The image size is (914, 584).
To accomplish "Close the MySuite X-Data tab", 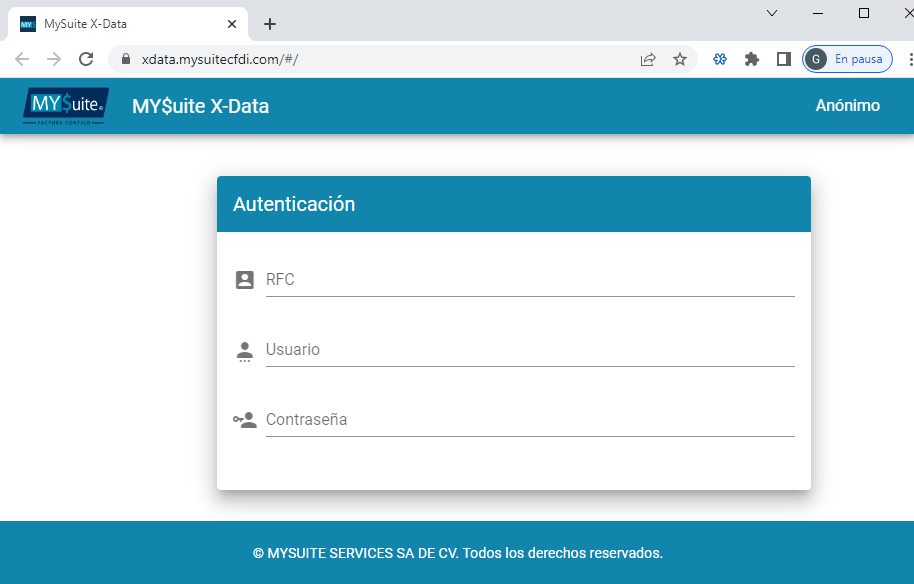I will (232, 24).
